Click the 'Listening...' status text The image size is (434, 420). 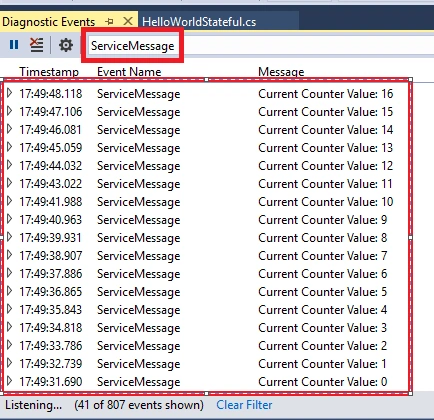(x=33, y=405)
